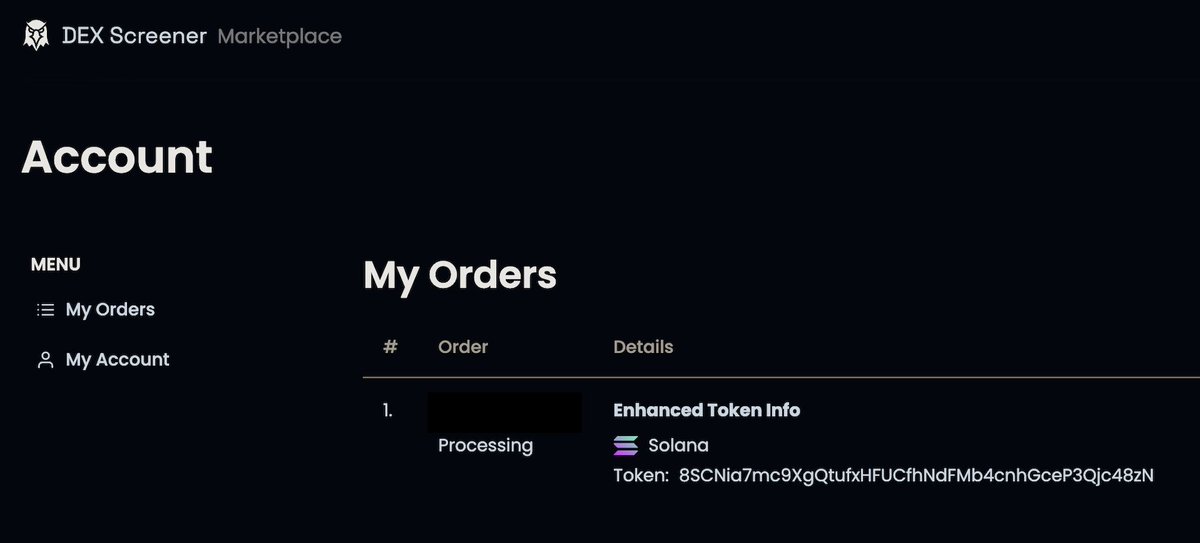
Task: Click the My Orders page heading
Action: point(460,275)
